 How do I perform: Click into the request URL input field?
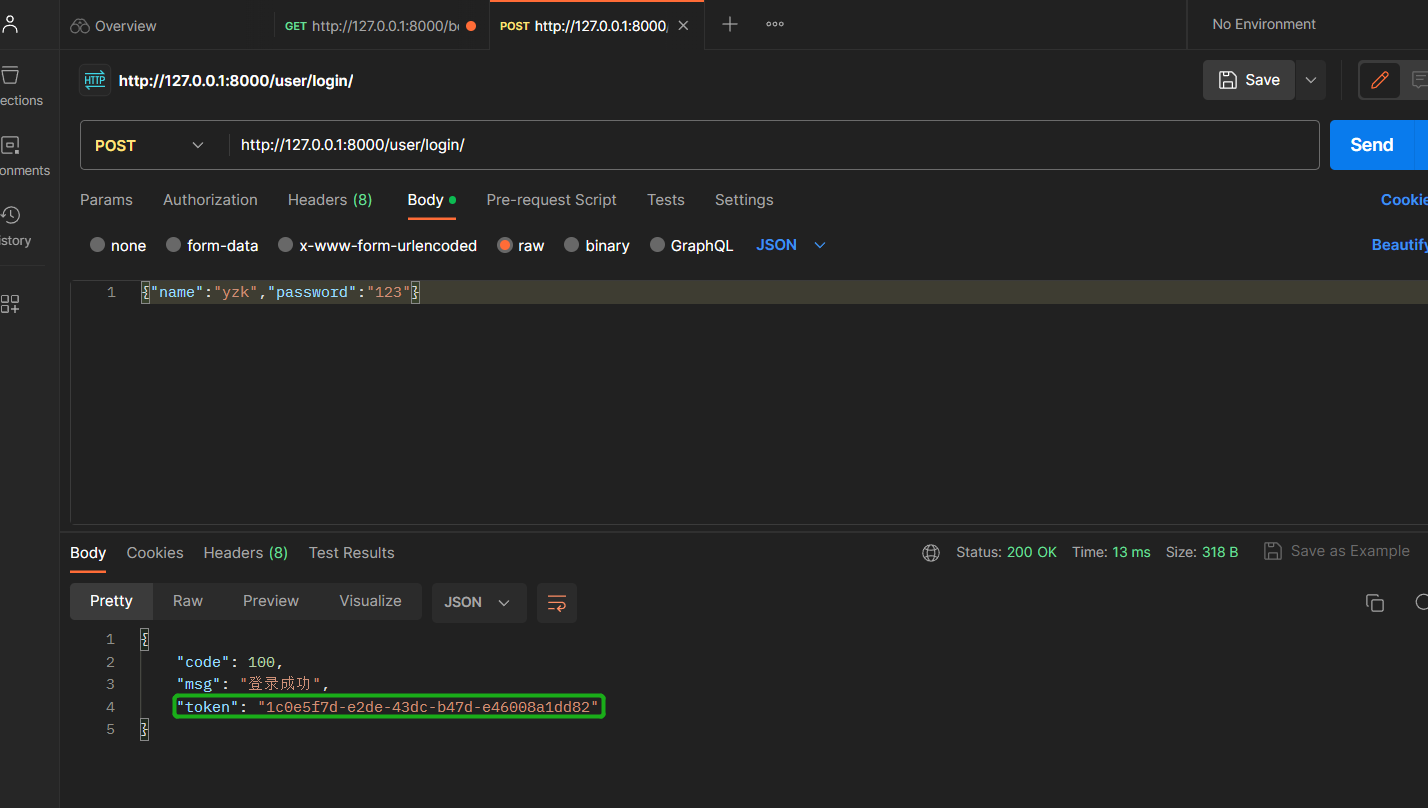click(x=774, y=145)
